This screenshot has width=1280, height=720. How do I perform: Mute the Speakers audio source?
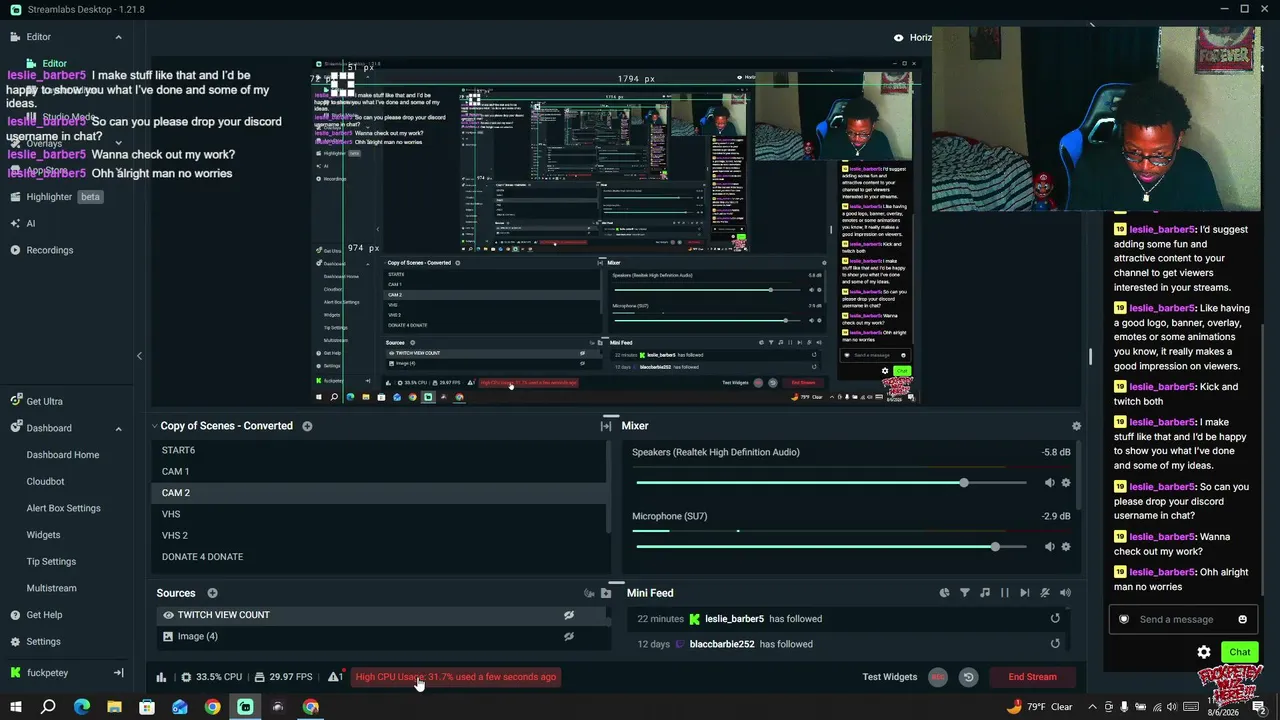pyautogui.click(x=1049, y=483)
